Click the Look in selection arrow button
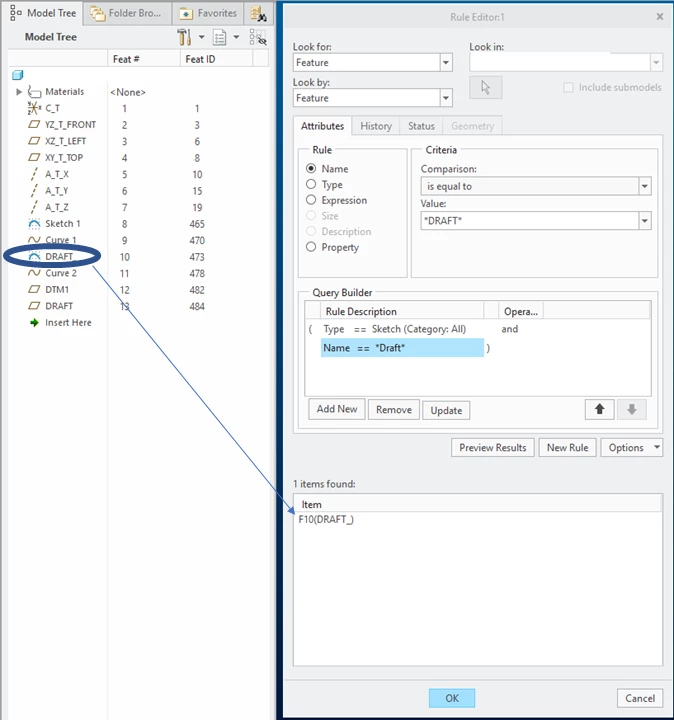This screenshot has height=720, width=674. click(485, 87)
